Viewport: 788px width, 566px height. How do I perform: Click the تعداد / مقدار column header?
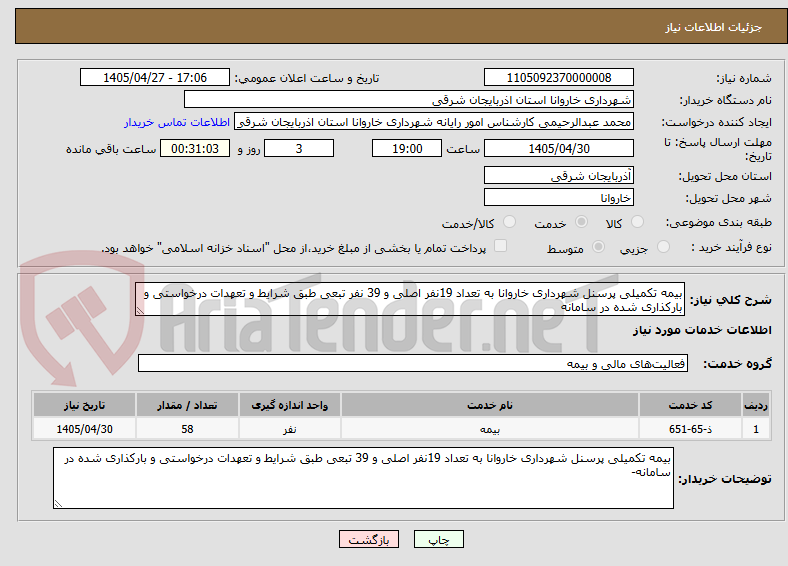coord(187,405)
